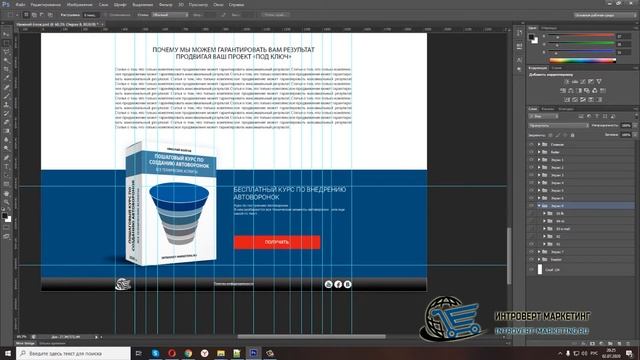Open the Фильтр menu
640x360 pixels.
(x=165, y=4)
